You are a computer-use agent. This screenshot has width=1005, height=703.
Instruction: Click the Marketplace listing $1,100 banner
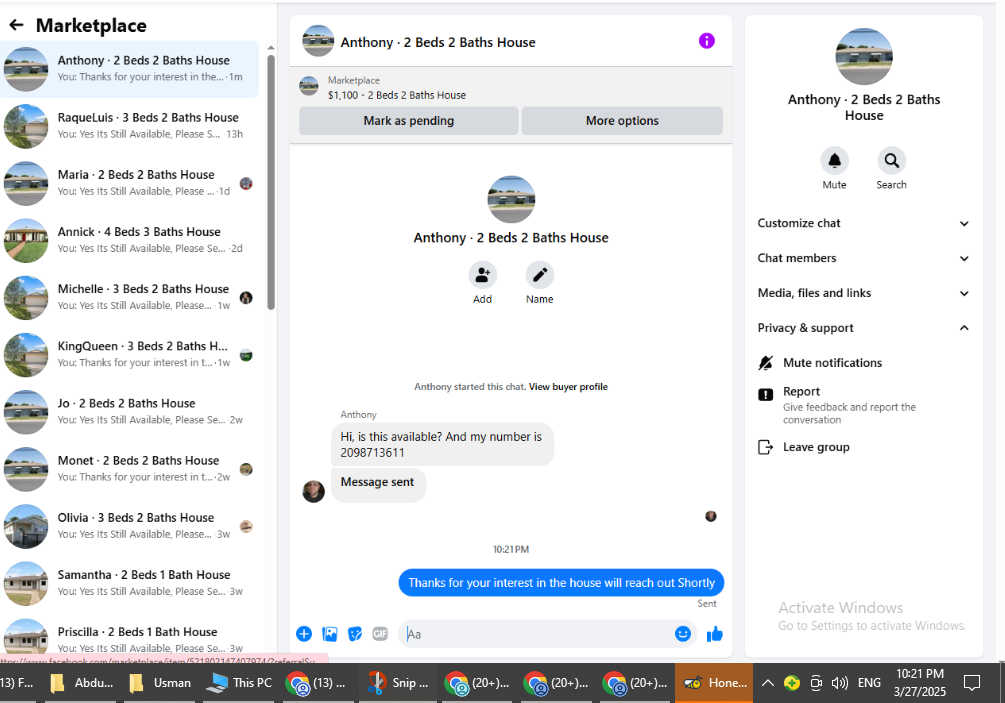point(511,88)
